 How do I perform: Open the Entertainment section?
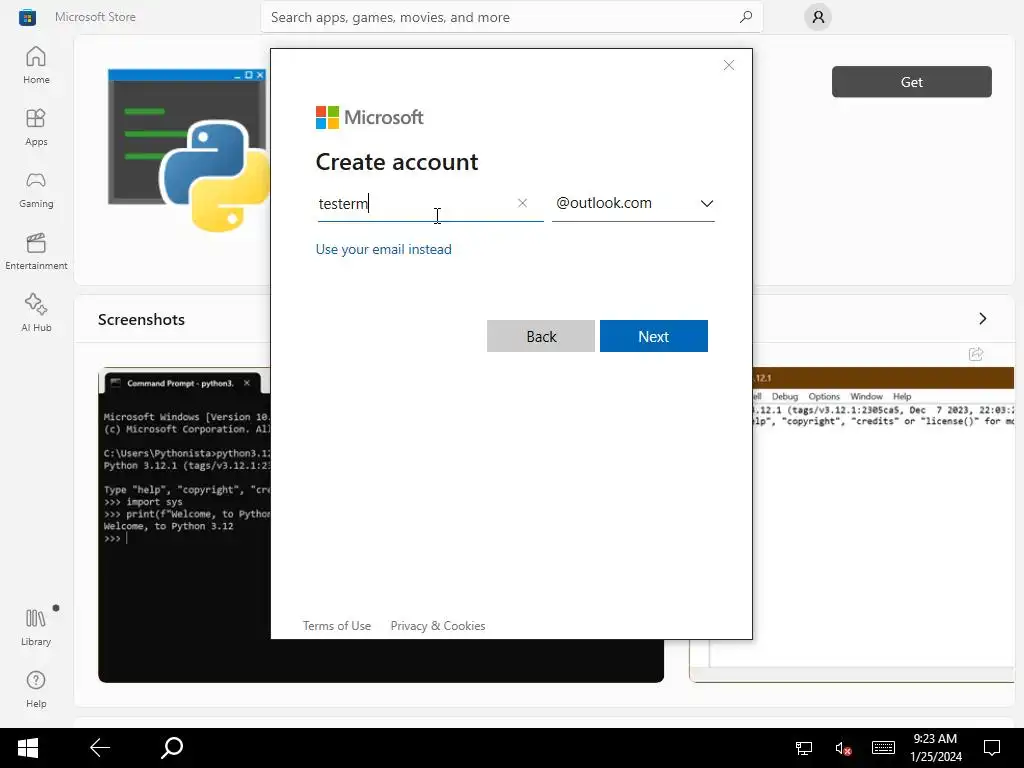pyautogui.click(x=36, y=251)
